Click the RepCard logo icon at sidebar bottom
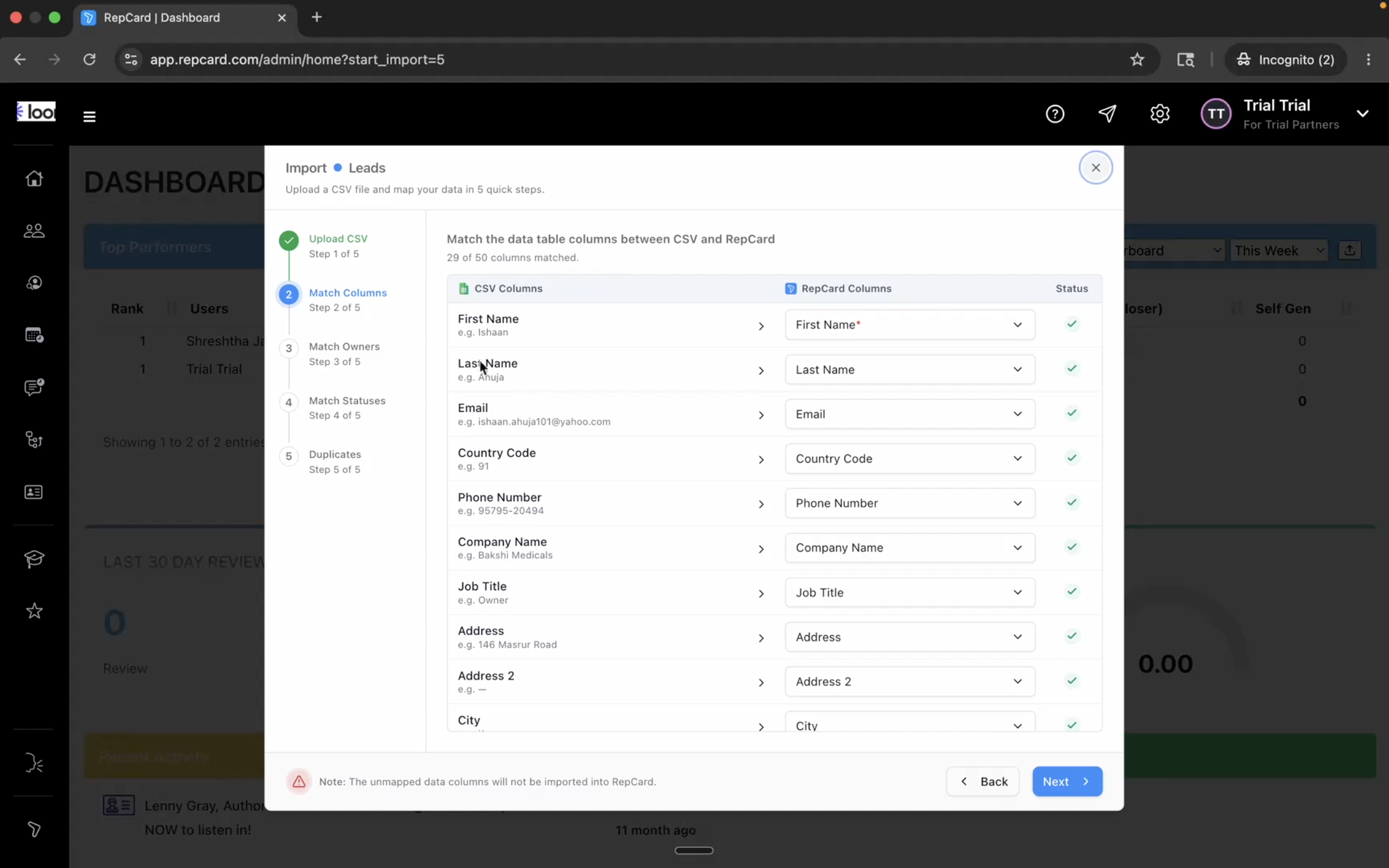This screenshot has height=868, width=1389. click(34, 830)
